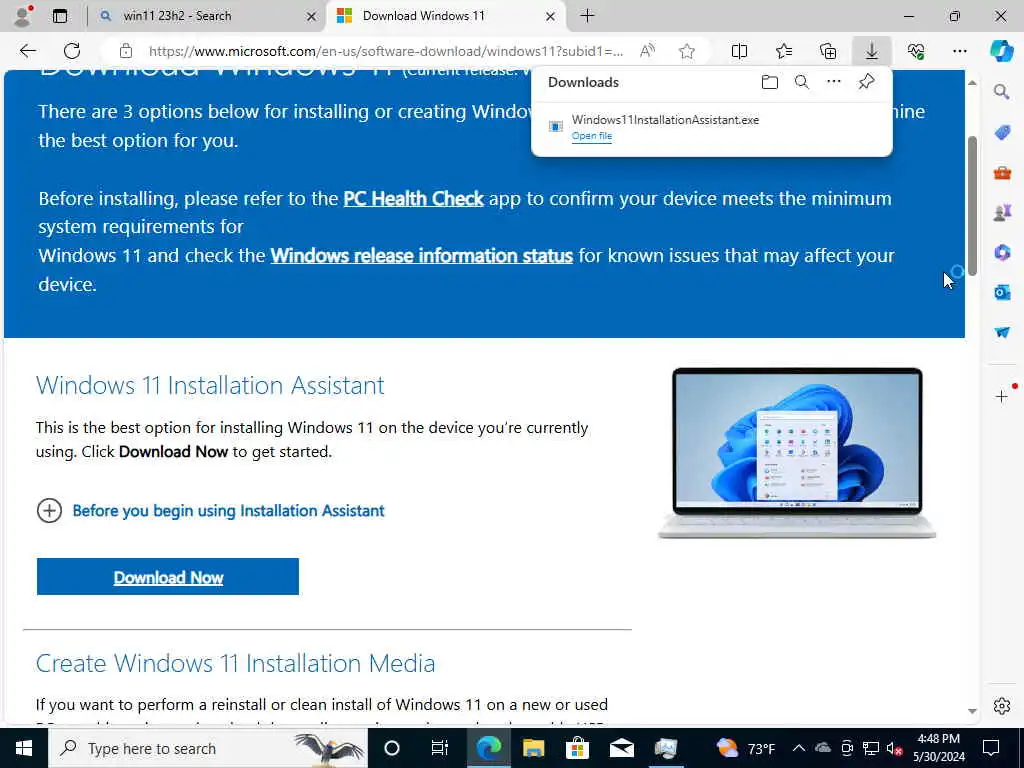The width and height of the screenshot is (1024, 768).
Task: Open the PC Health Check link
Action: [x=413, y=199]
